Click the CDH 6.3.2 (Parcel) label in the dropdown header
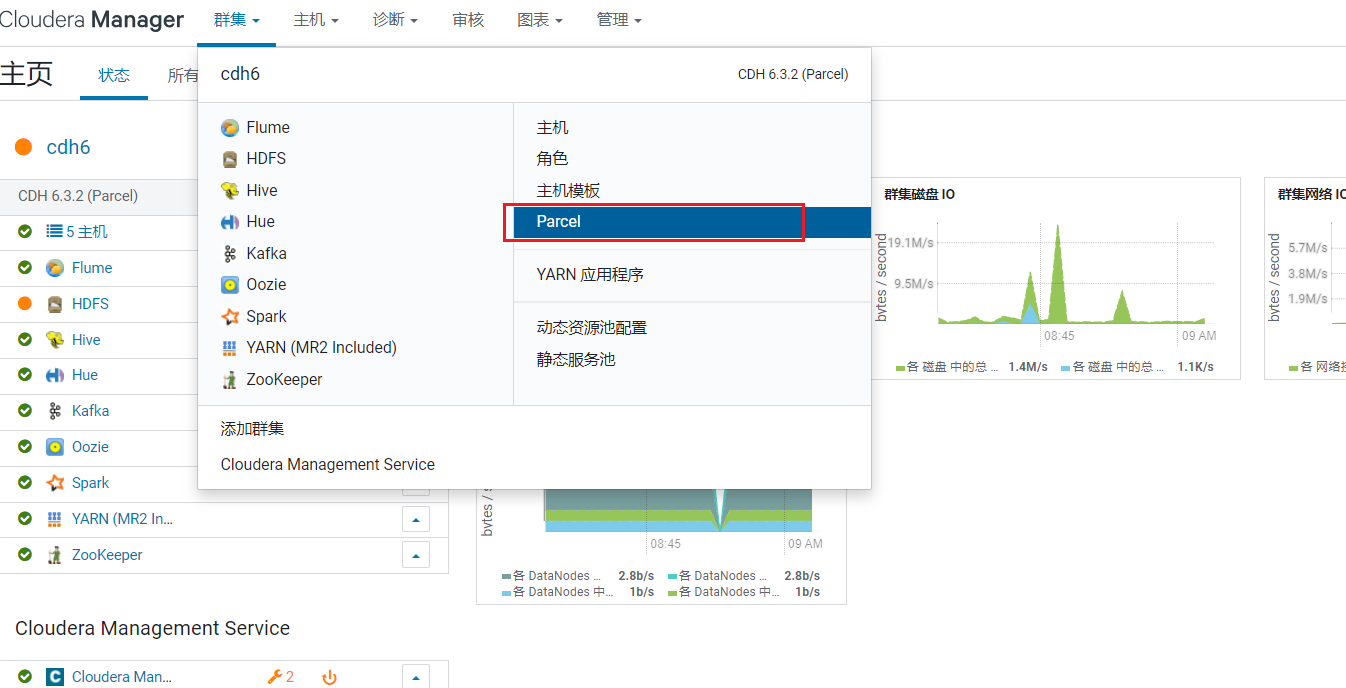 (x=793, y=74)
